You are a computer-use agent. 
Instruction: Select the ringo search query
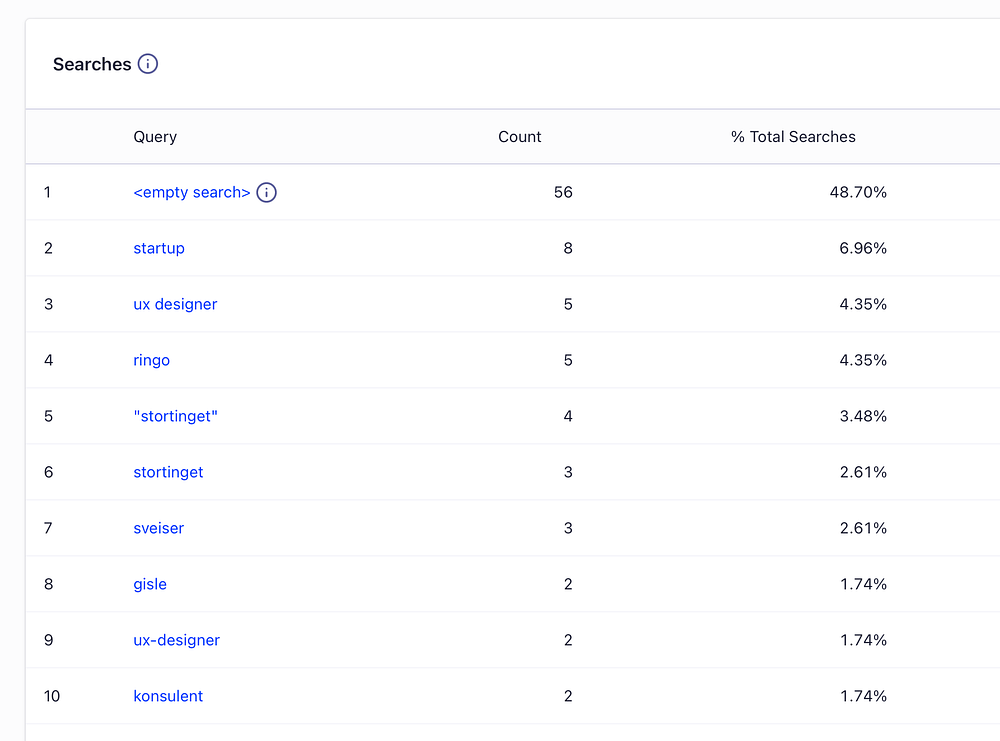click(151, 360)
